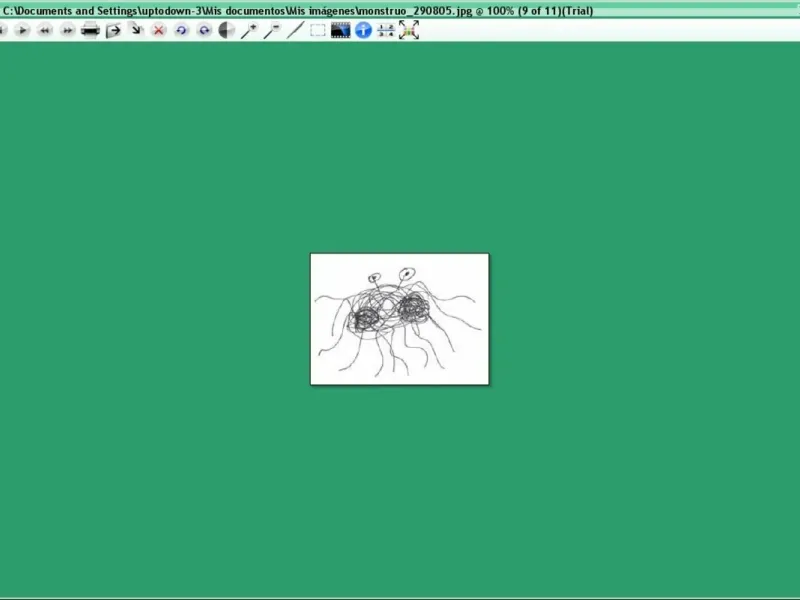The width and height of the screenshot is (800, 600).
Task: Click the copy-to icon with the diagonal arrow
Action: point(136,30)
